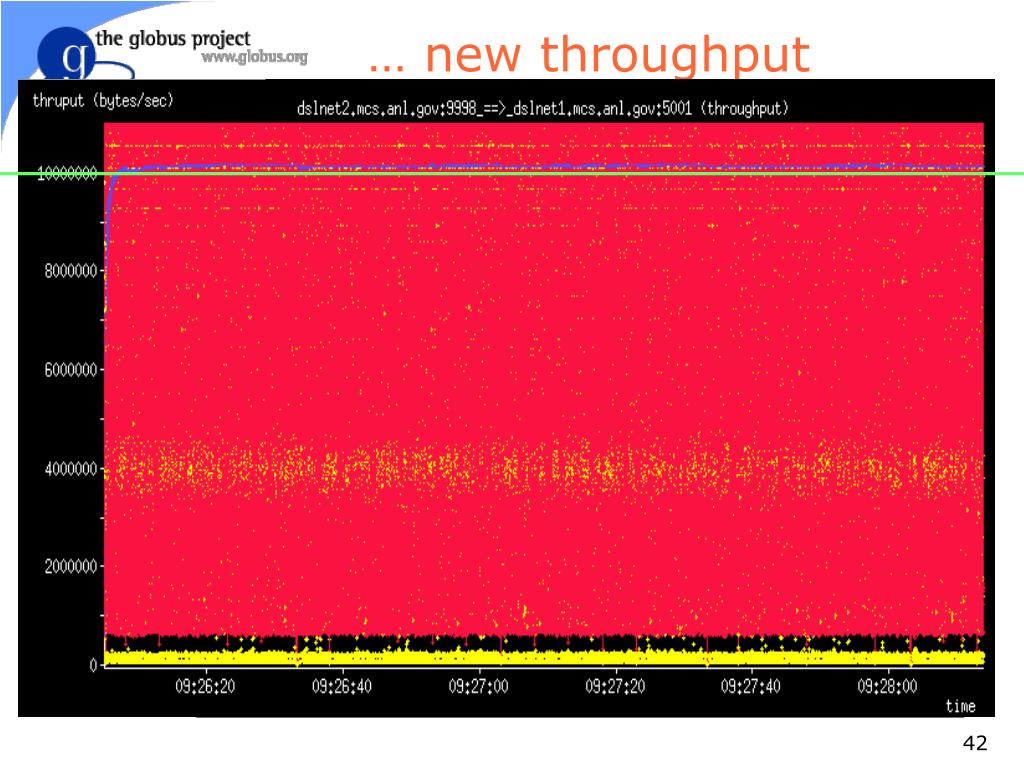Click the 09:28:00 time marker
1024x768 pixels.
coord(887,686)
